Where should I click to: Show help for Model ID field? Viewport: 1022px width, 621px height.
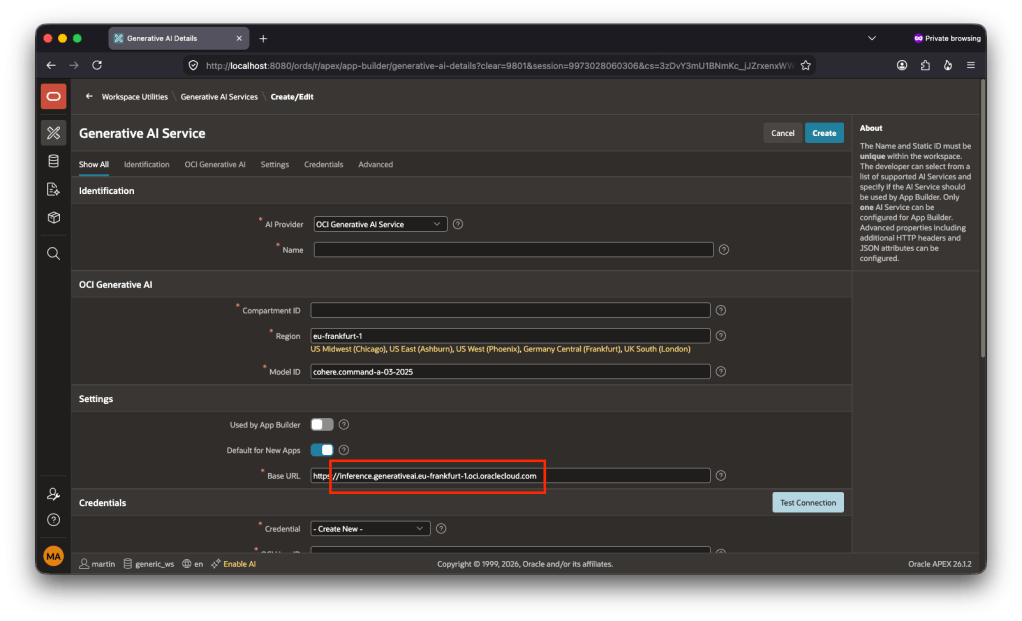click(x=721, y=371)
